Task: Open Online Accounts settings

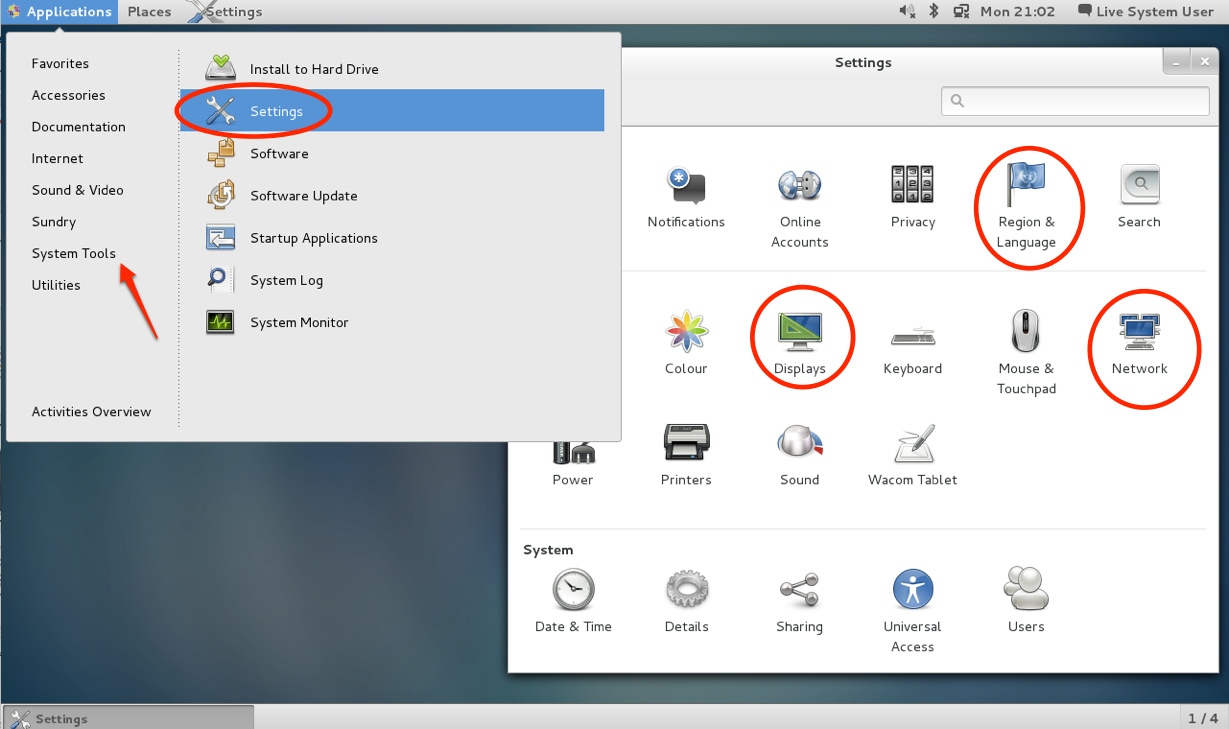Action: [x=799, y=207]
